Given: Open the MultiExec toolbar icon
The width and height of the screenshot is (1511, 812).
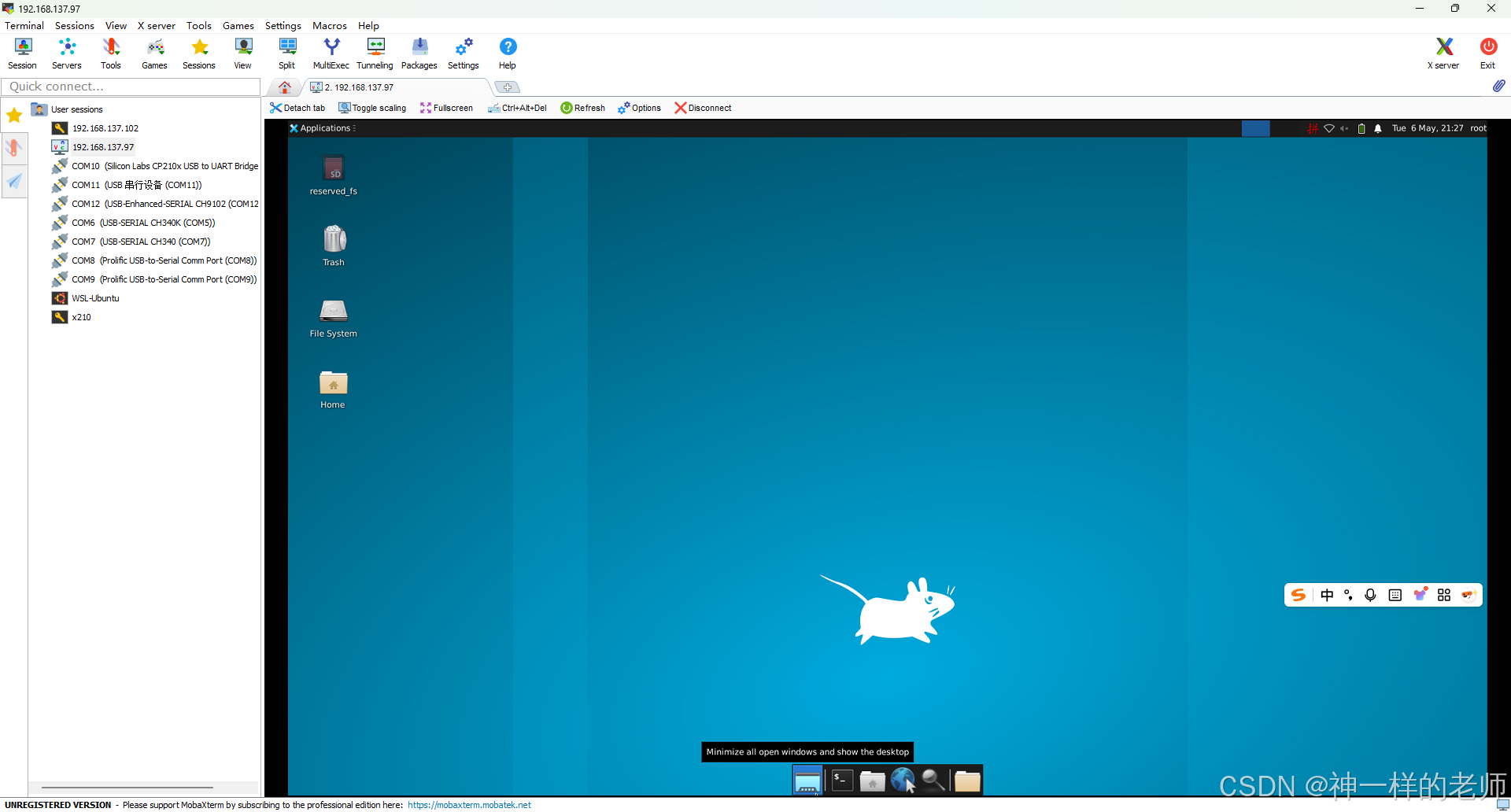Looking at the screenshot, I should click(331, 54).
